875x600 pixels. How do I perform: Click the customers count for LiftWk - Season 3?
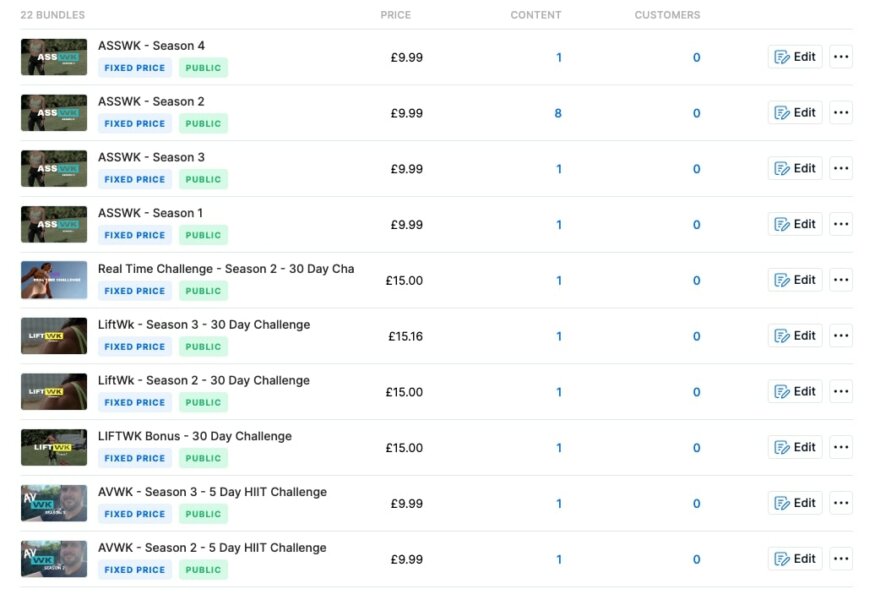(696, 335)
